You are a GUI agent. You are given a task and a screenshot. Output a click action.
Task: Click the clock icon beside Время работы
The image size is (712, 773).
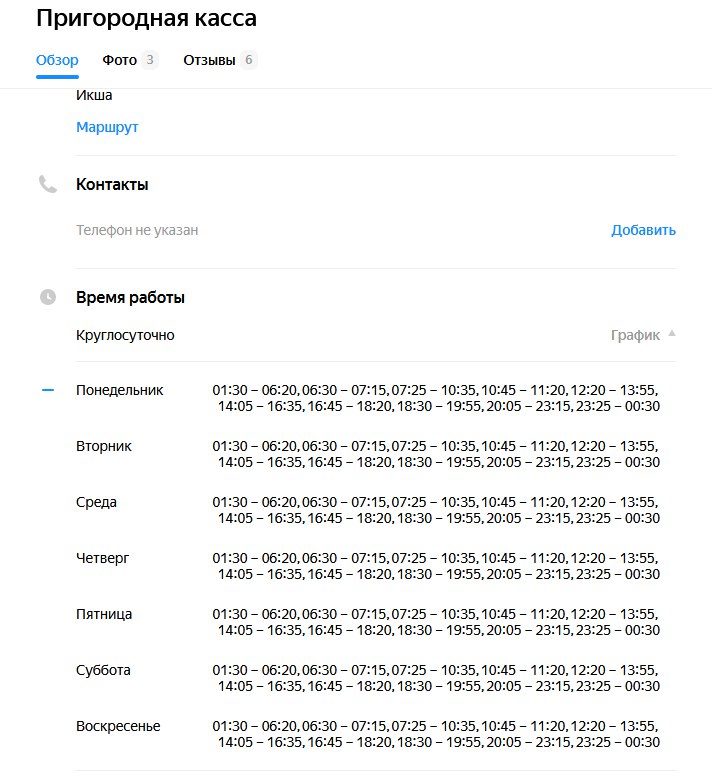pos(48,297)
